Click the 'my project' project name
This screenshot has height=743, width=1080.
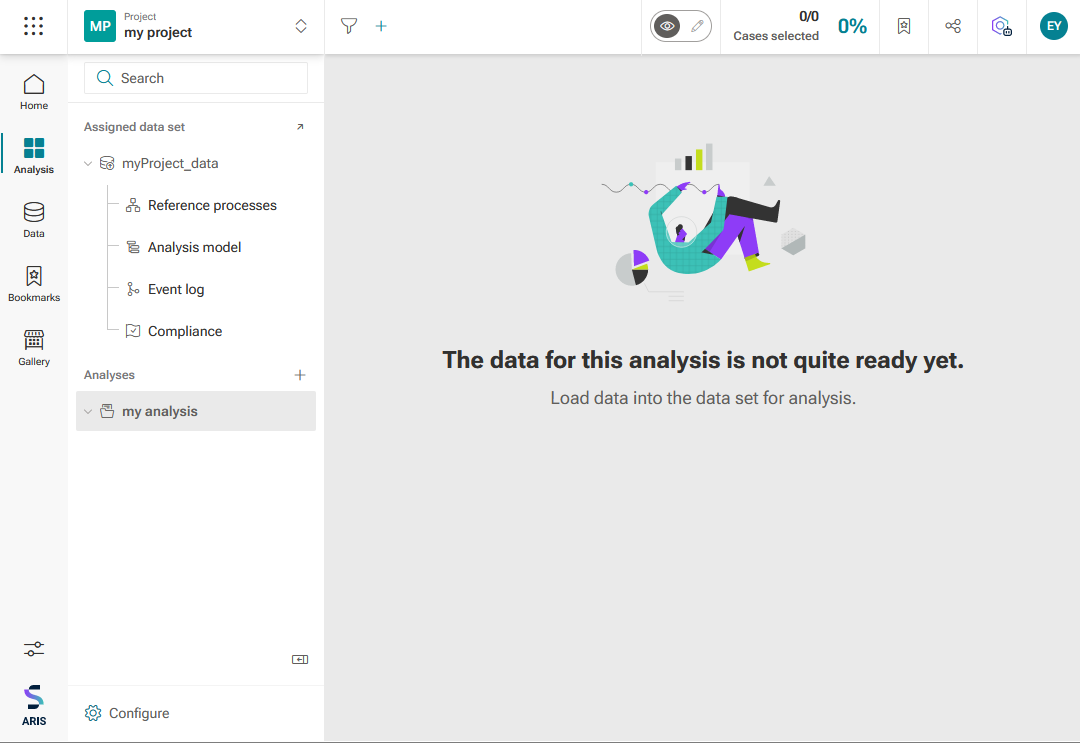[158, 32]
